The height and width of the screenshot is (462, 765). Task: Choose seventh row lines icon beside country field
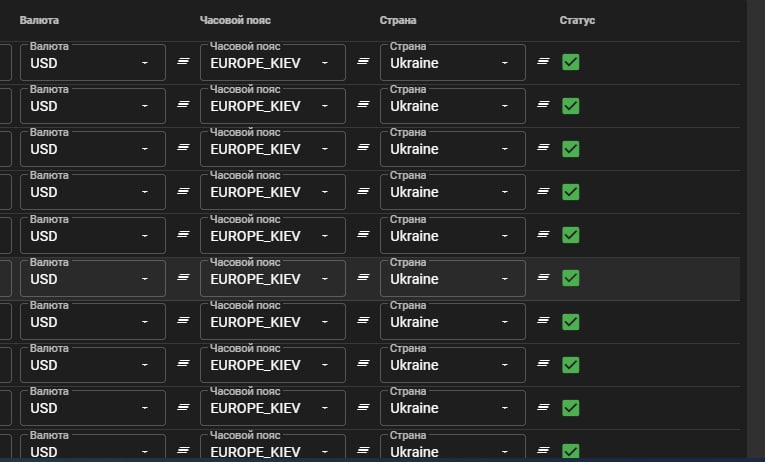click(x=544, y=321)
